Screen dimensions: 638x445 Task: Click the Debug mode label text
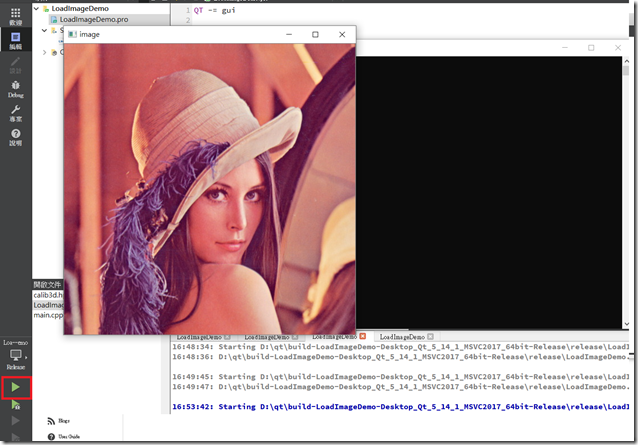coord(15,95)
